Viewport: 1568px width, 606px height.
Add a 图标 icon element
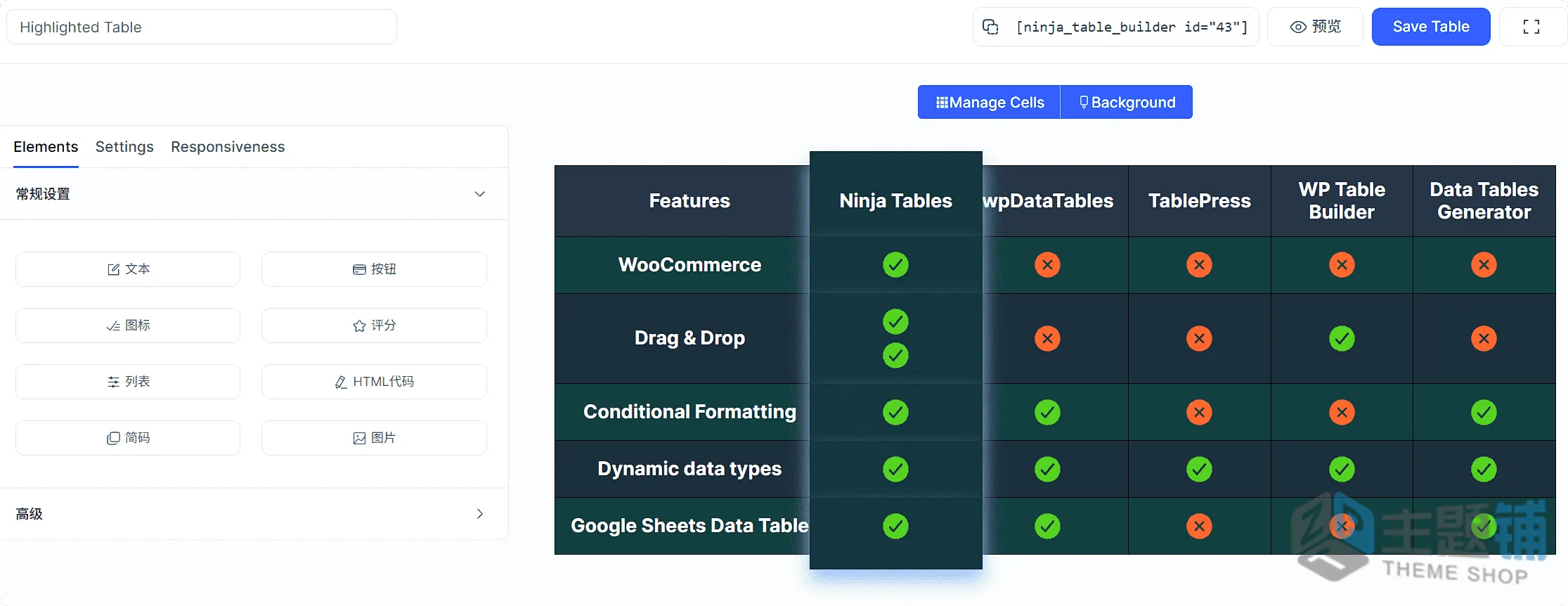coord(128,325)
